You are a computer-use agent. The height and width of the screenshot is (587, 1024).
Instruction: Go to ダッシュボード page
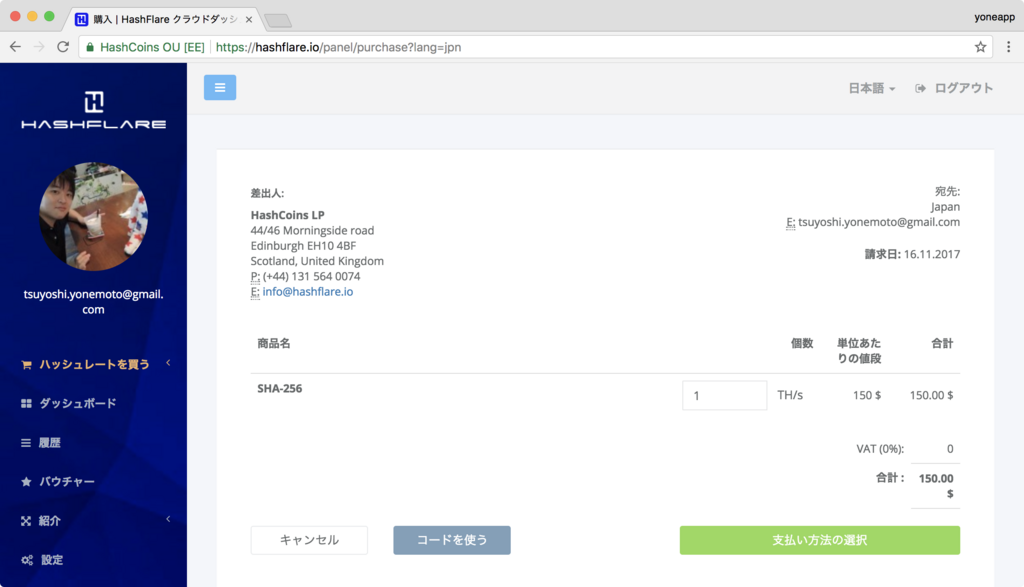tap(78, 404)
